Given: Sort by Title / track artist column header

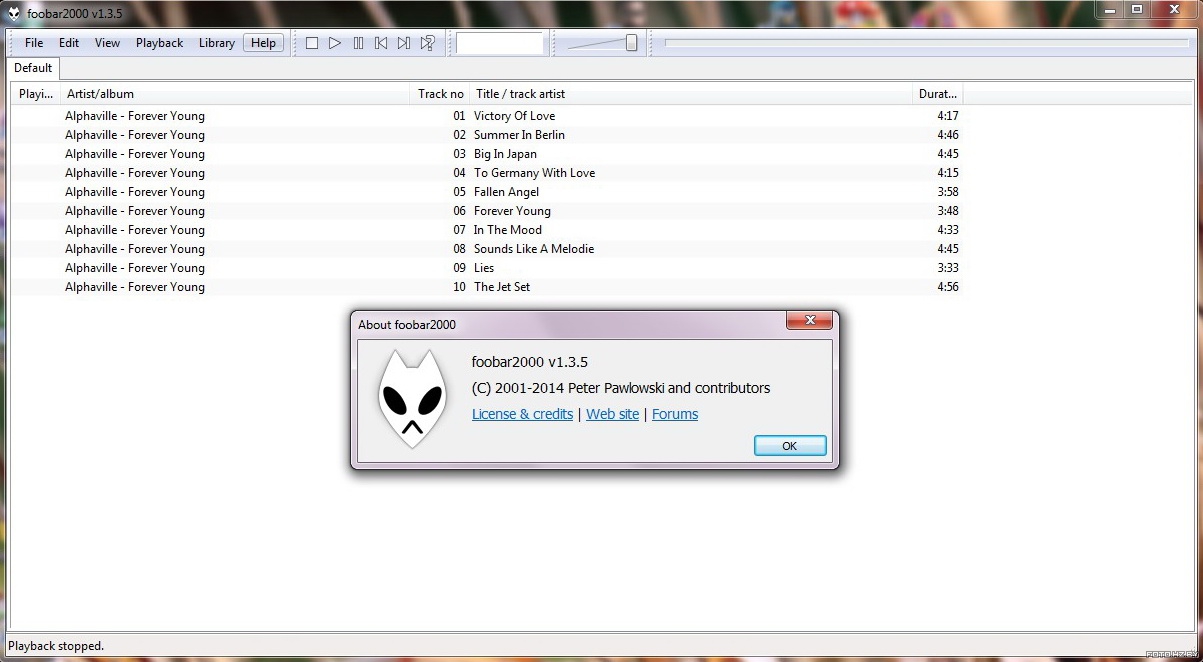Looking at the screenshot, I should 691,94.
